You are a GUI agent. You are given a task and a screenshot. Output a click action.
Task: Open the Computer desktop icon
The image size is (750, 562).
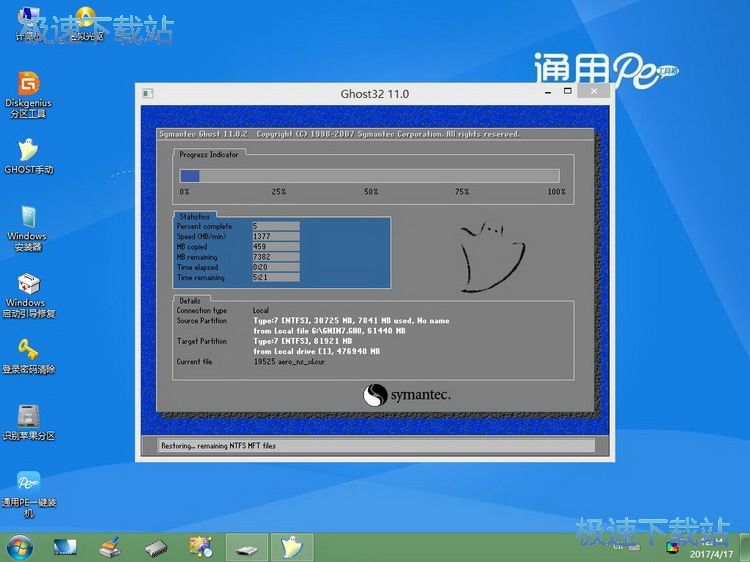[x=28, y=24]
